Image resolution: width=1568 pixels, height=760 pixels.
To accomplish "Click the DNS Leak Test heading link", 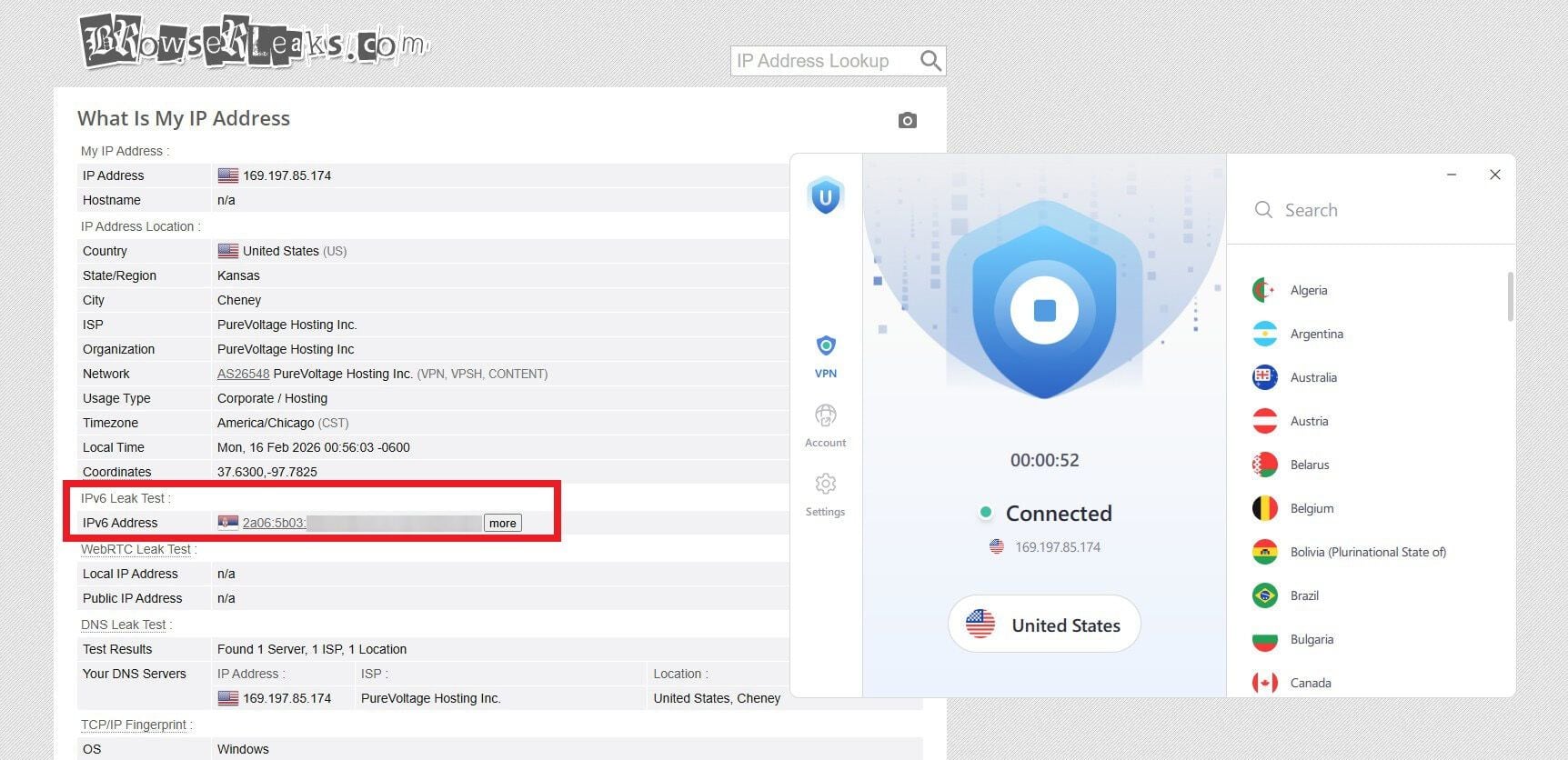I will (x=123, y=625).
